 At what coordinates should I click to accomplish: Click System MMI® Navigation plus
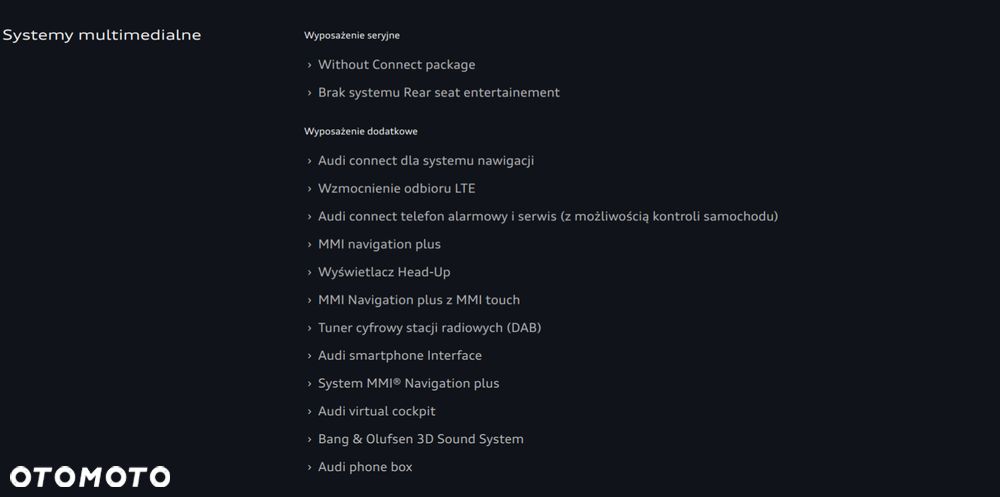click(408, 383)
